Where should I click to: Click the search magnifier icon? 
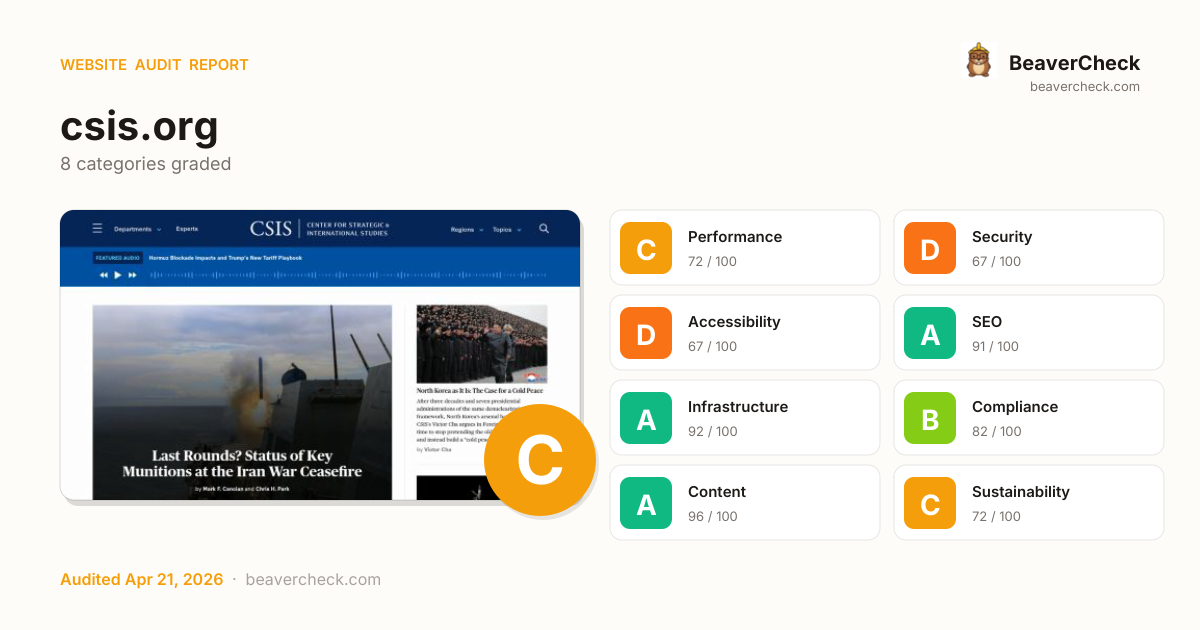[544, 229]
